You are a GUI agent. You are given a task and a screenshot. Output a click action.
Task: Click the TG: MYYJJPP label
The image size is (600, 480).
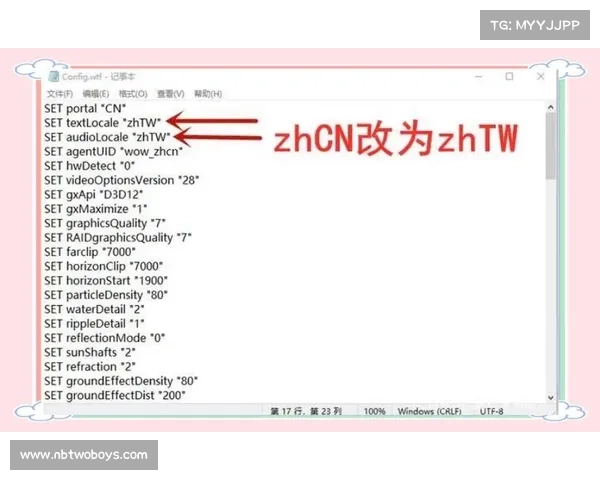(535, 24)
